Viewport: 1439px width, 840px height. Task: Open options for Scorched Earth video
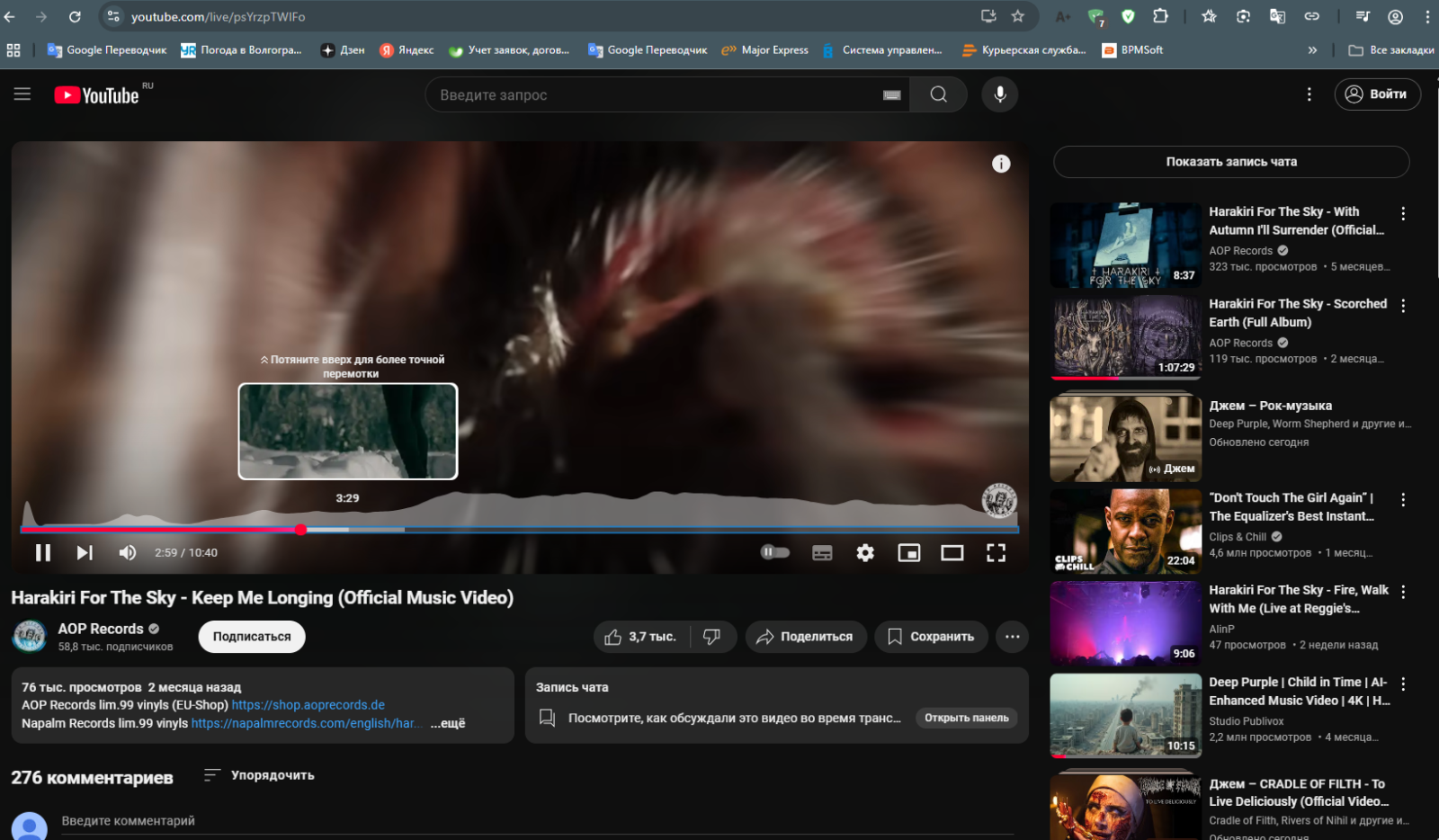[1403, 306]
